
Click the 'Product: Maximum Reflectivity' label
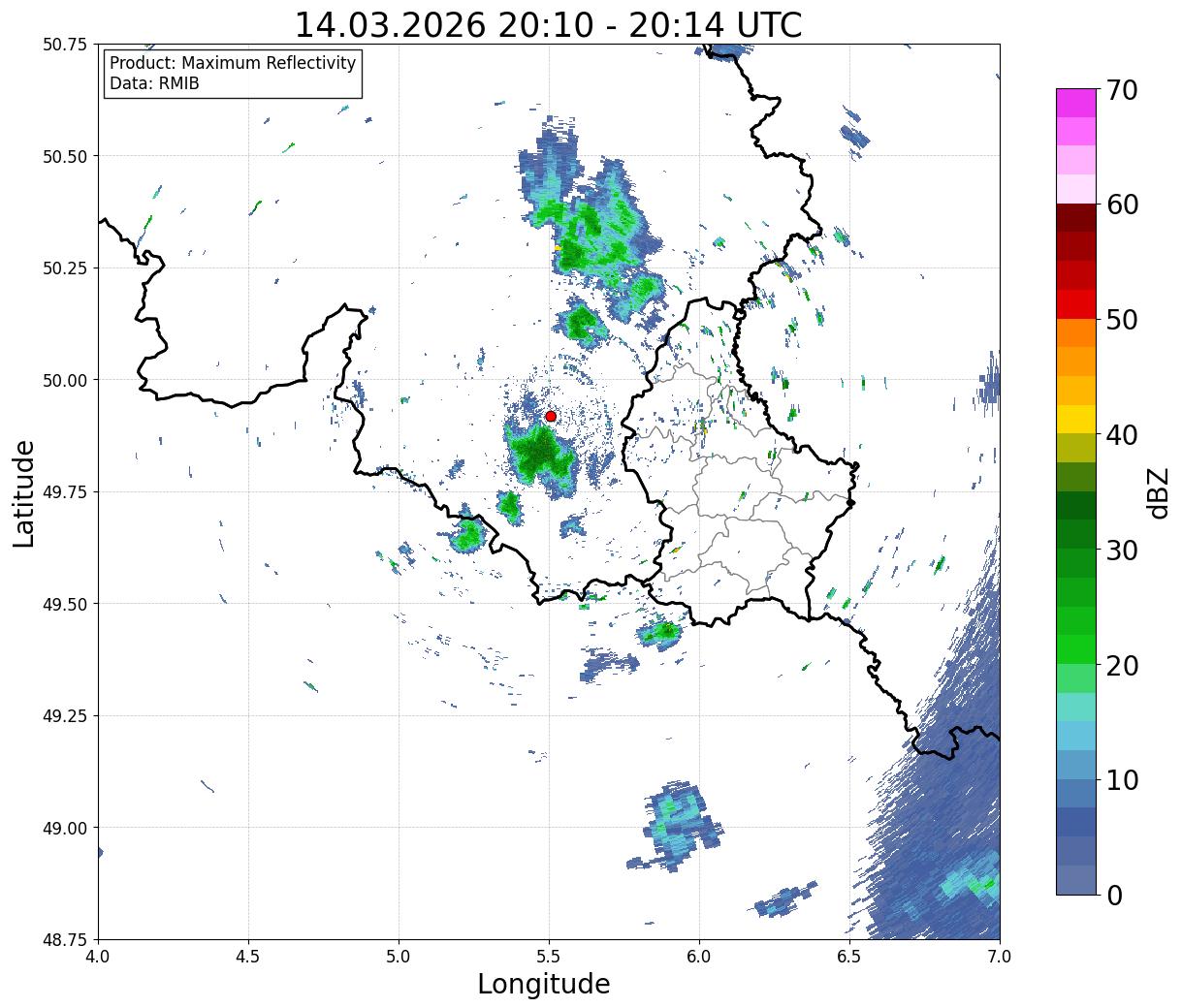pos(233,63)
